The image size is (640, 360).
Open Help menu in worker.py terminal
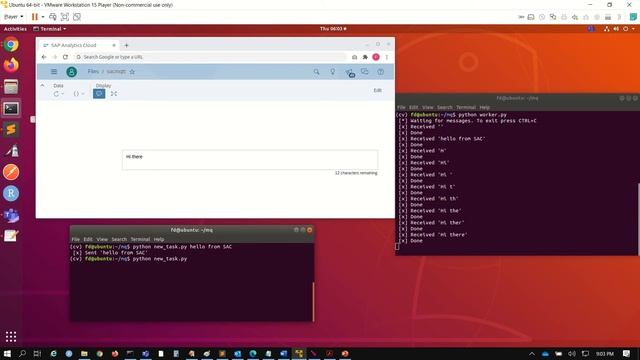click(x=484, y=107)
